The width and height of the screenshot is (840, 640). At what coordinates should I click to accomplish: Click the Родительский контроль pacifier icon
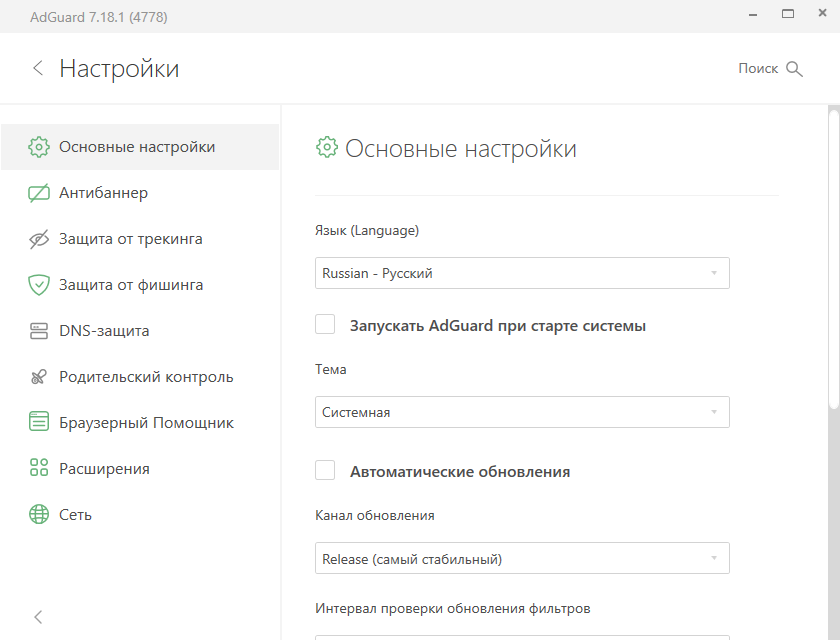click(39, 377)
